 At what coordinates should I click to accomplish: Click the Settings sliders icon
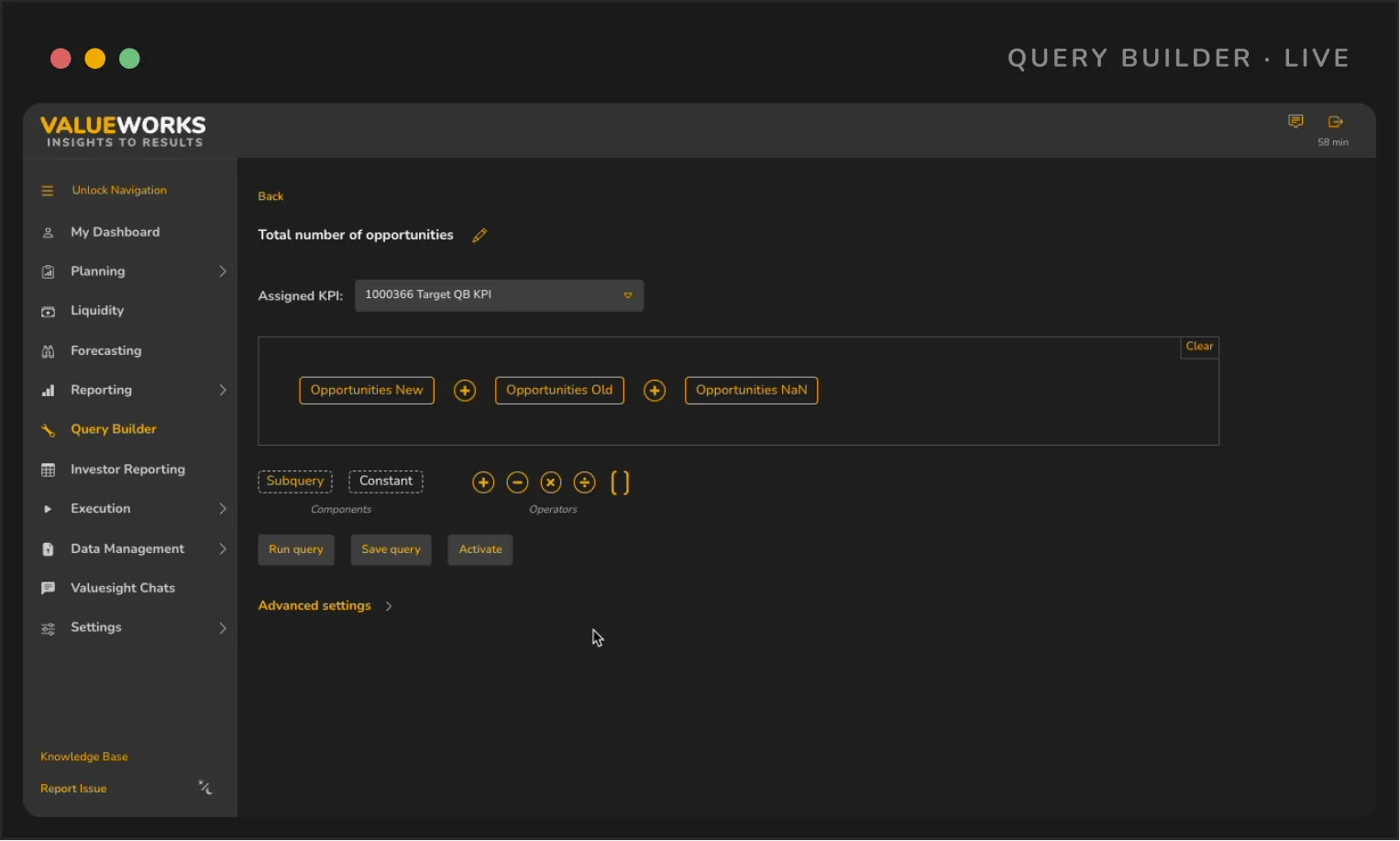click(48, 628)
